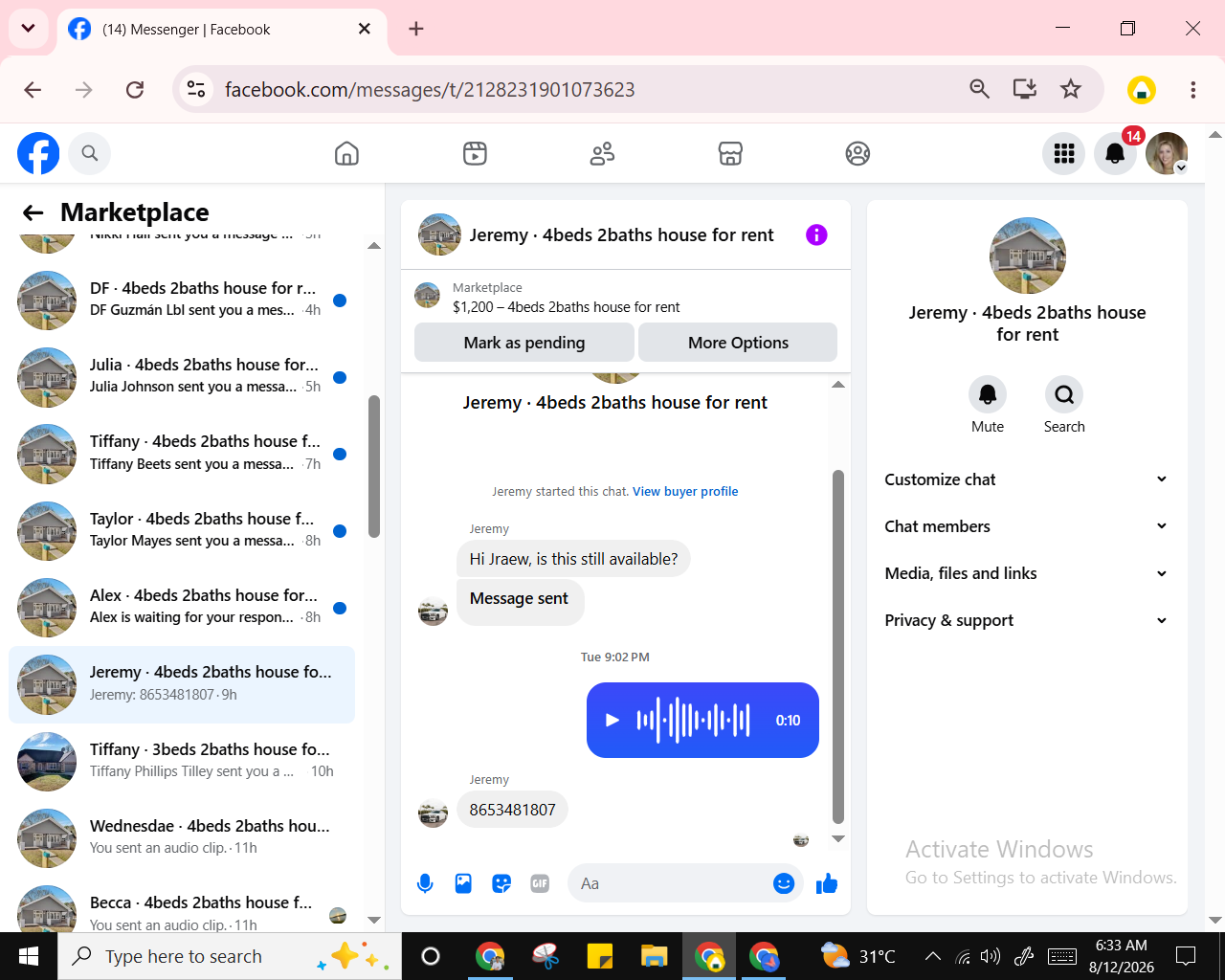Screen dimensions: 1225x980
Task: Open Julia Johnson conversation
Action: [x=182, y=376]
